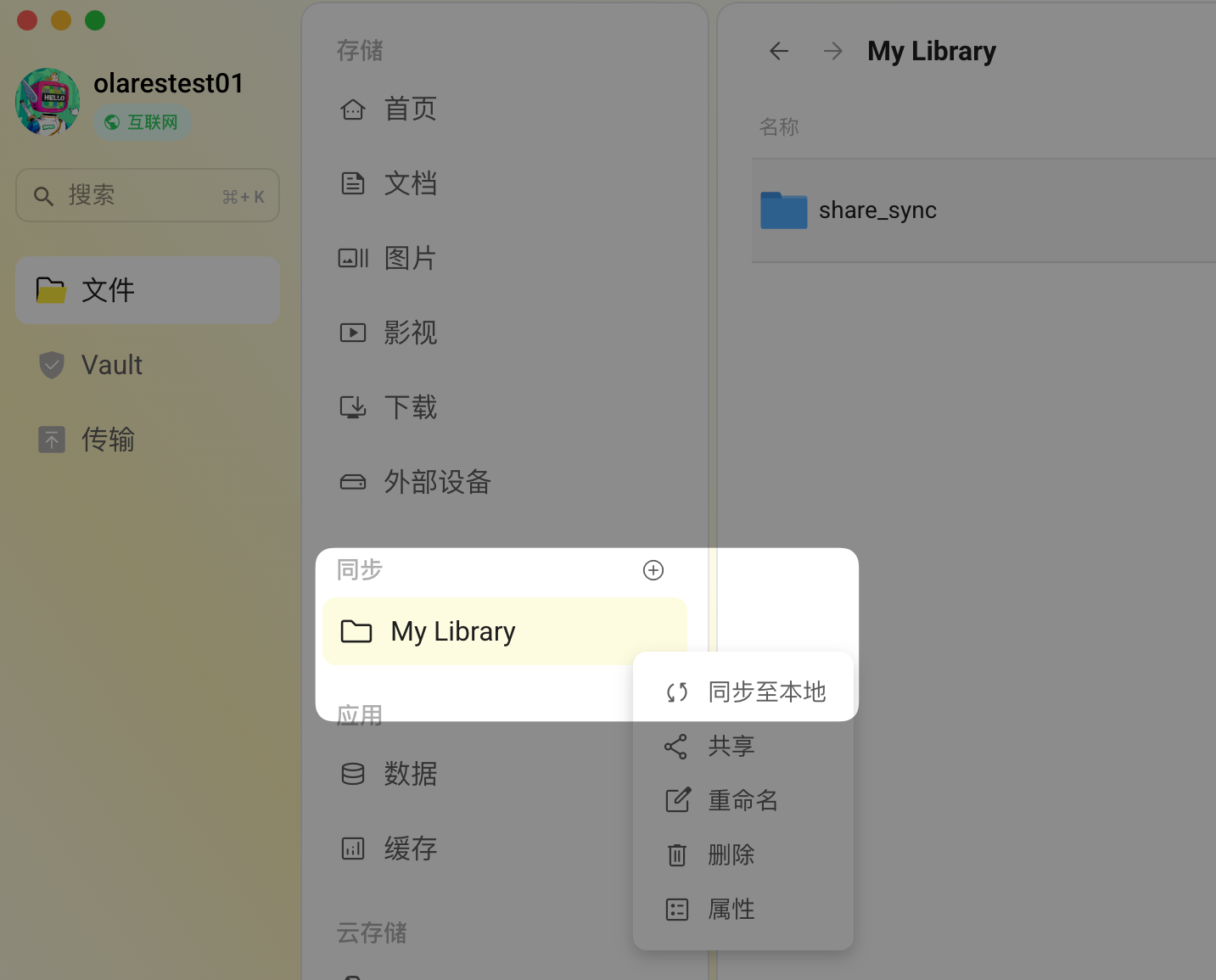Open the Vault section
Image resolution: width=1216 pixels, height=980 pixels.
[x=111, y=365]
